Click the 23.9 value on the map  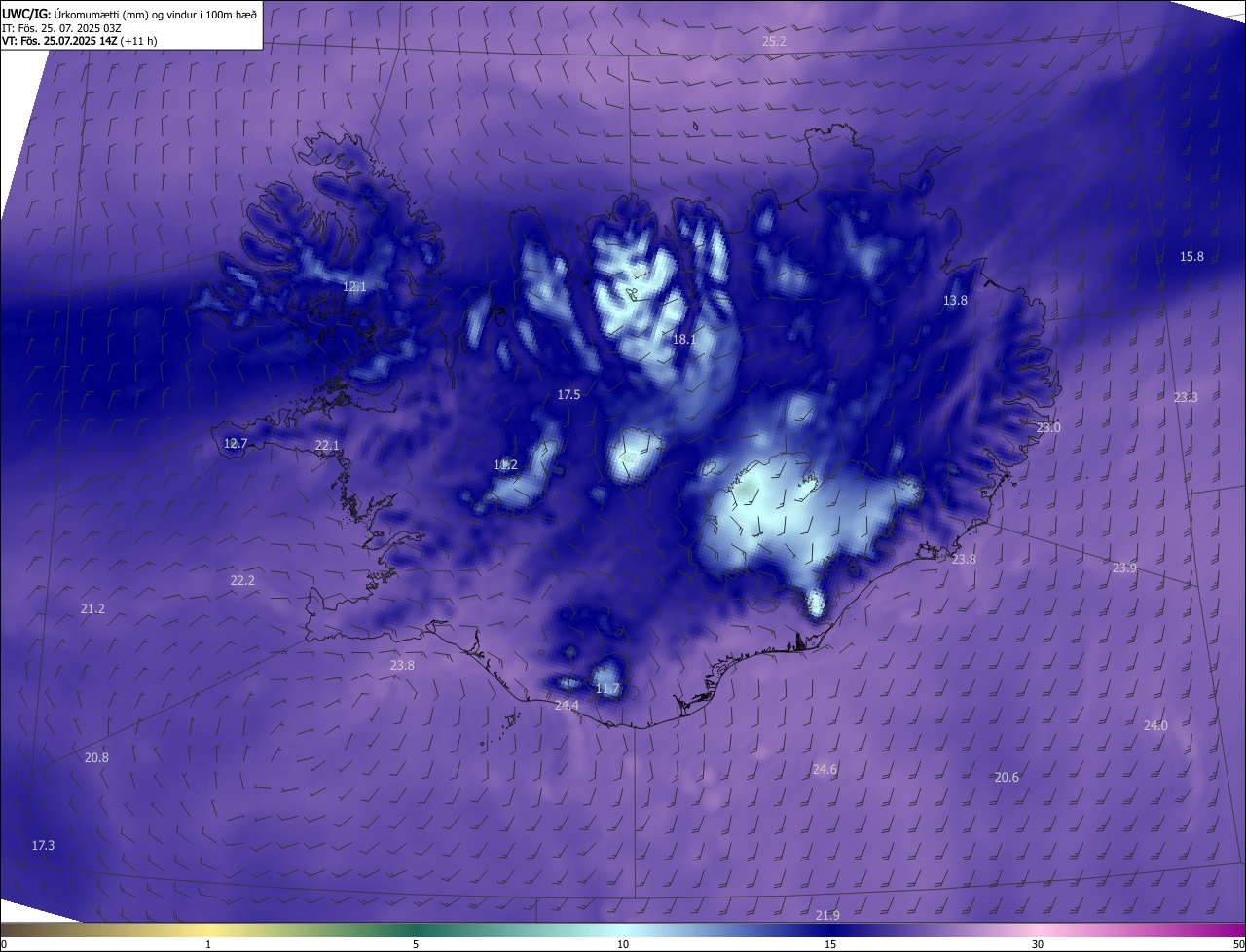1124,568
